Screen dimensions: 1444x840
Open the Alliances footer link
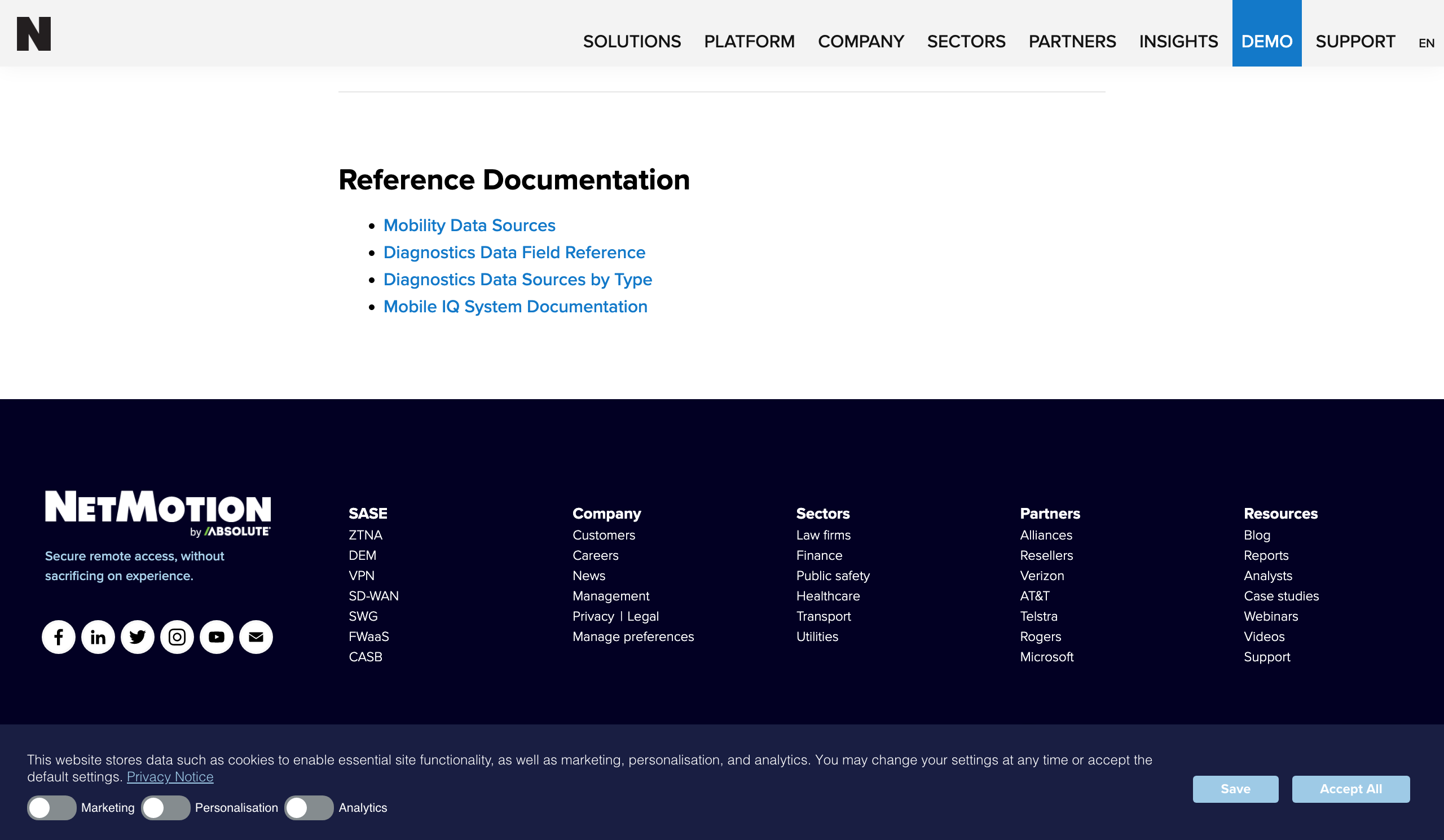[1046, 535]
